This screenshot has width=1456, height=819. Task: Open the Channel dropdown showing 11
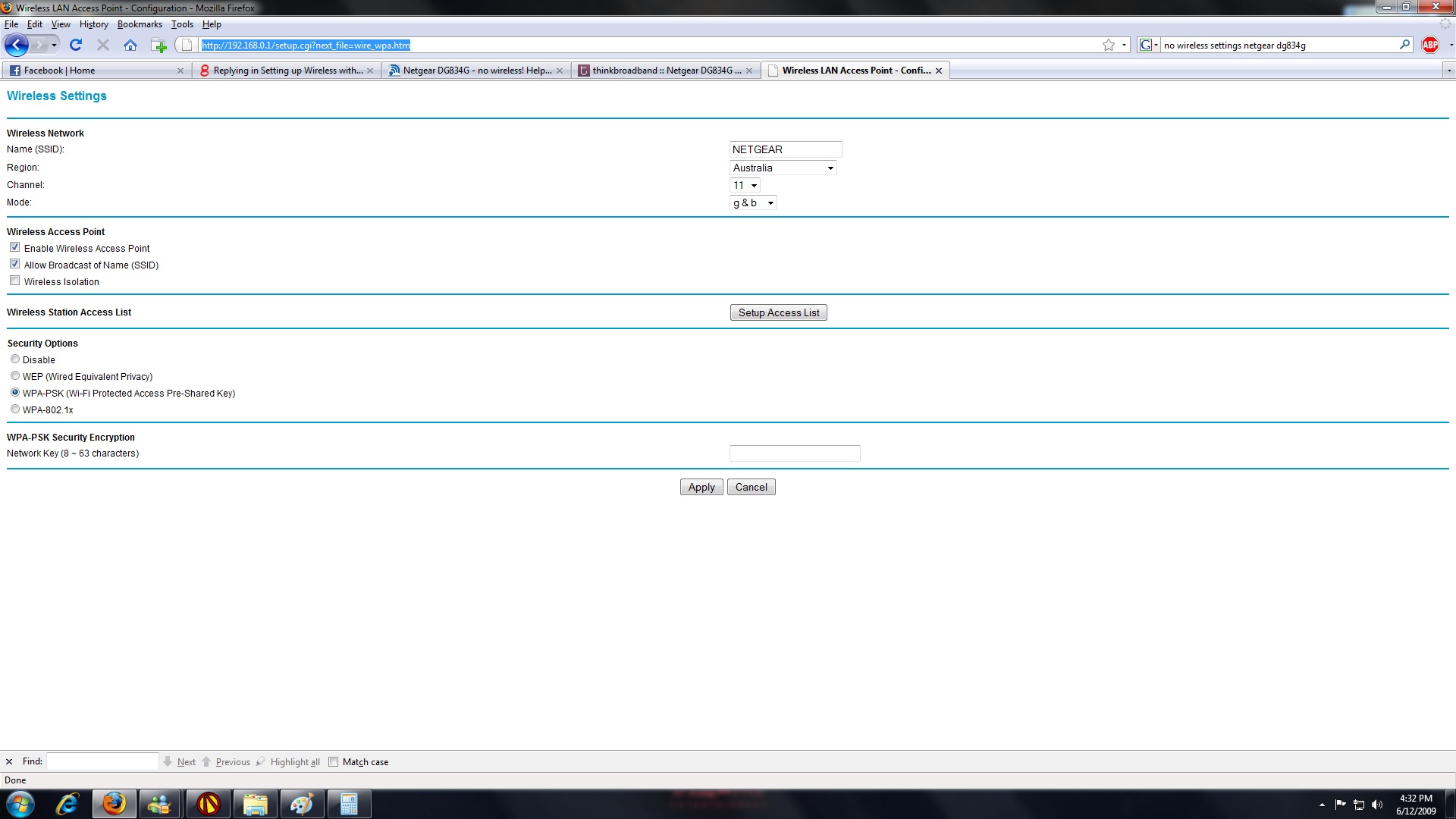pyautogui.click(x=745, y=186)
